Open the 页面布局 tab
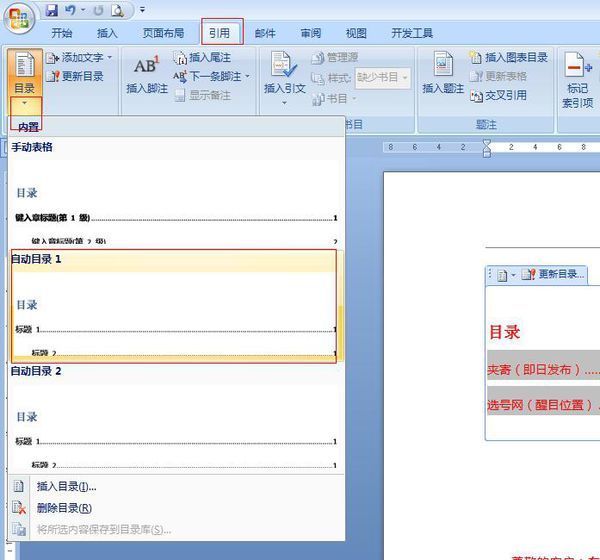This screenshot has height=560, width=600. tap(163, 33)
